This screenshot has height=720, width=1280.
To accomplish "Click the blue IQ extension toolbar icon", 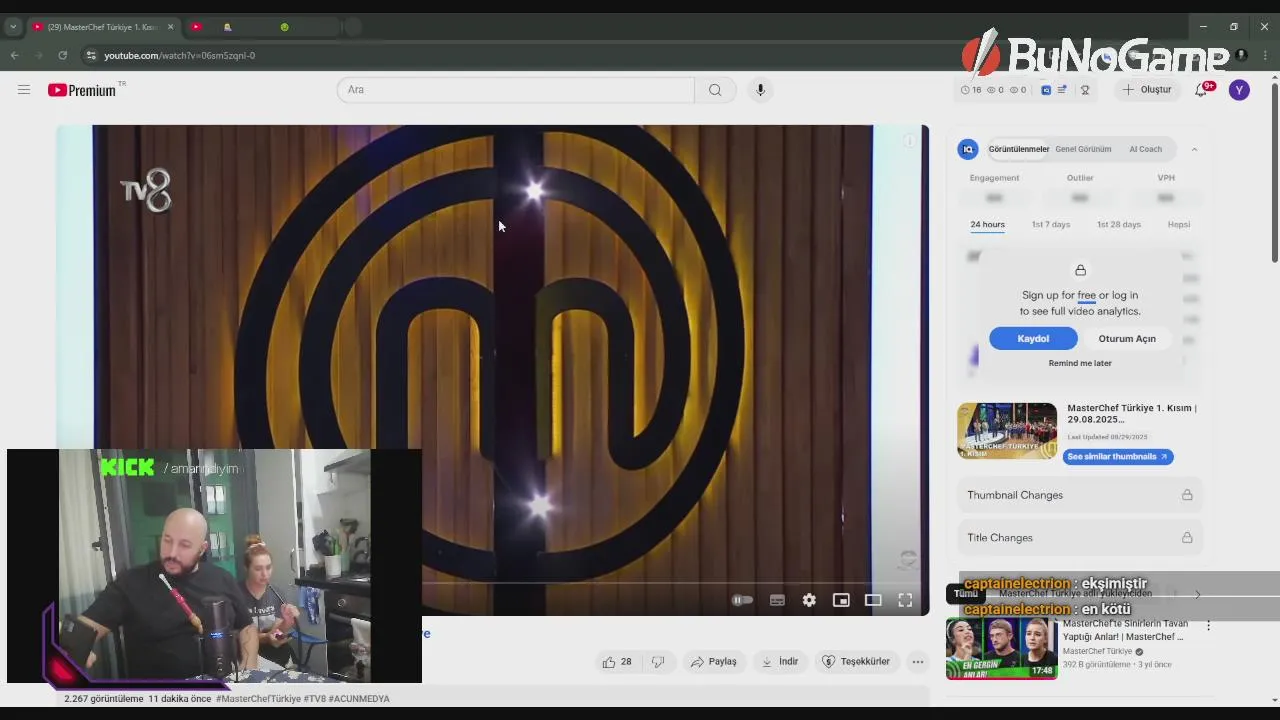I will [1046, 90].
